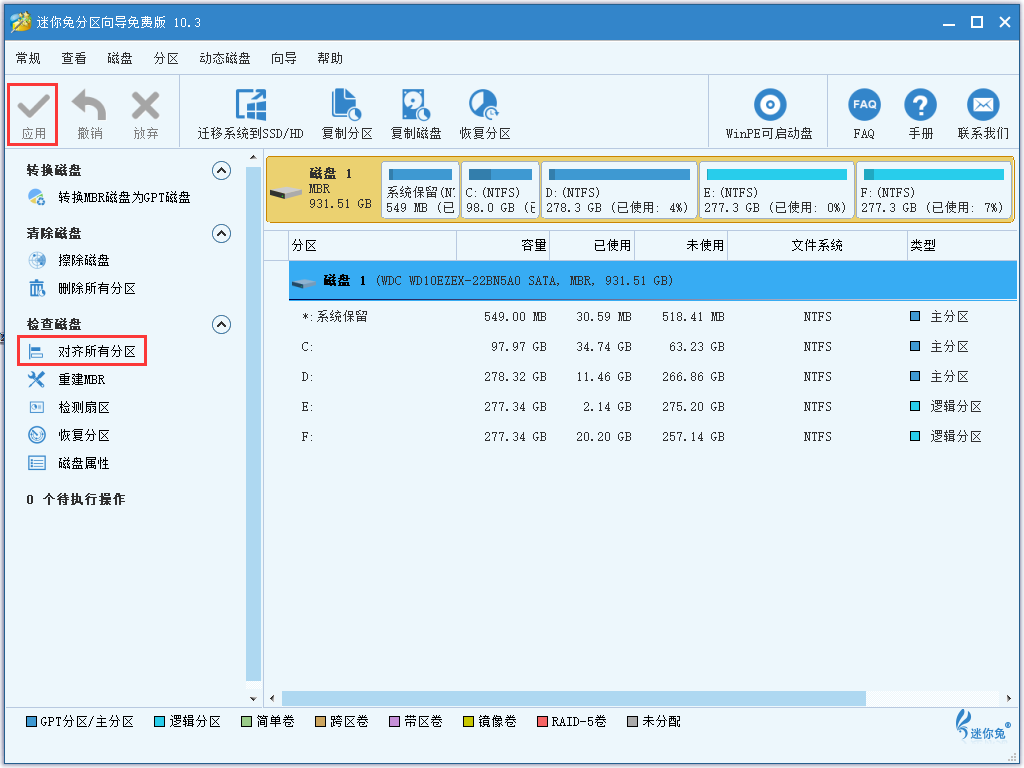Select the 磁盘 1 WDC WD10EZEX row
Screen dimensions: 1024x768
click(x=653, y=281)
